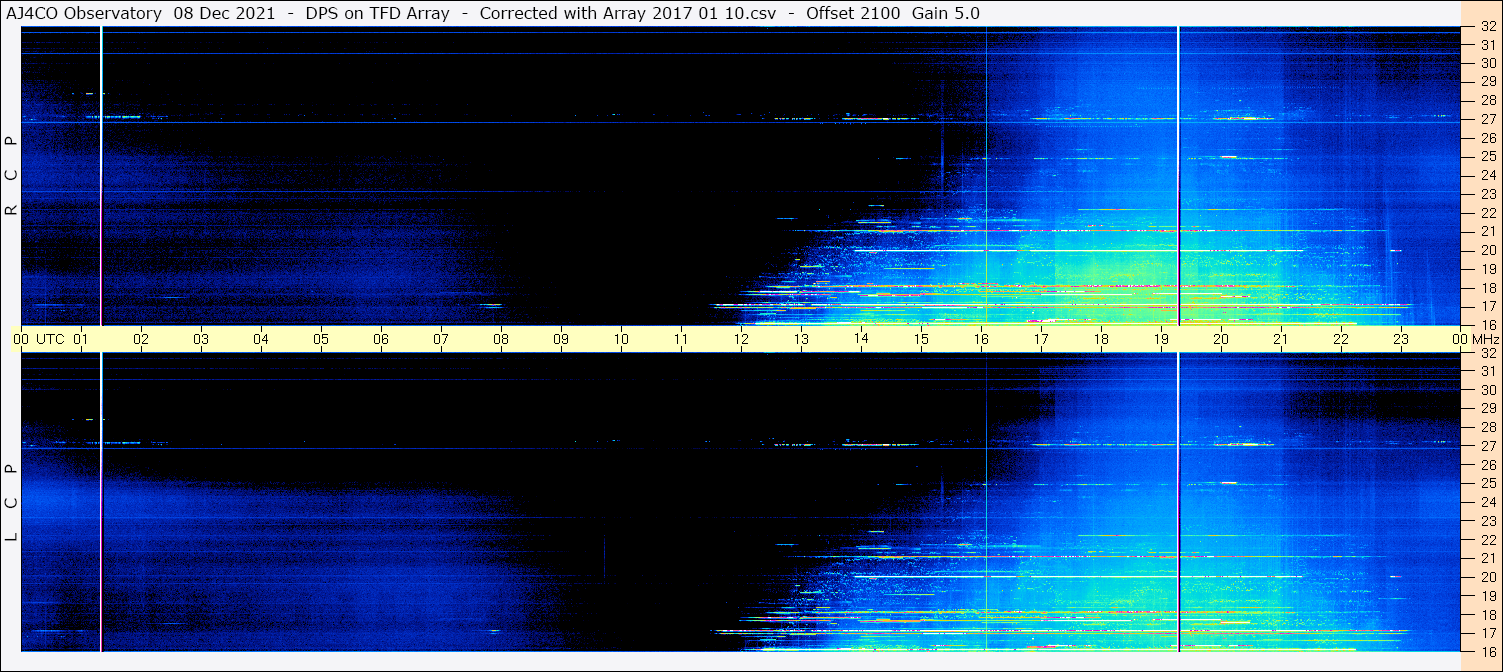Select the '11' hour tick label
The image size is (1503, 672).
tap(681, 339)
